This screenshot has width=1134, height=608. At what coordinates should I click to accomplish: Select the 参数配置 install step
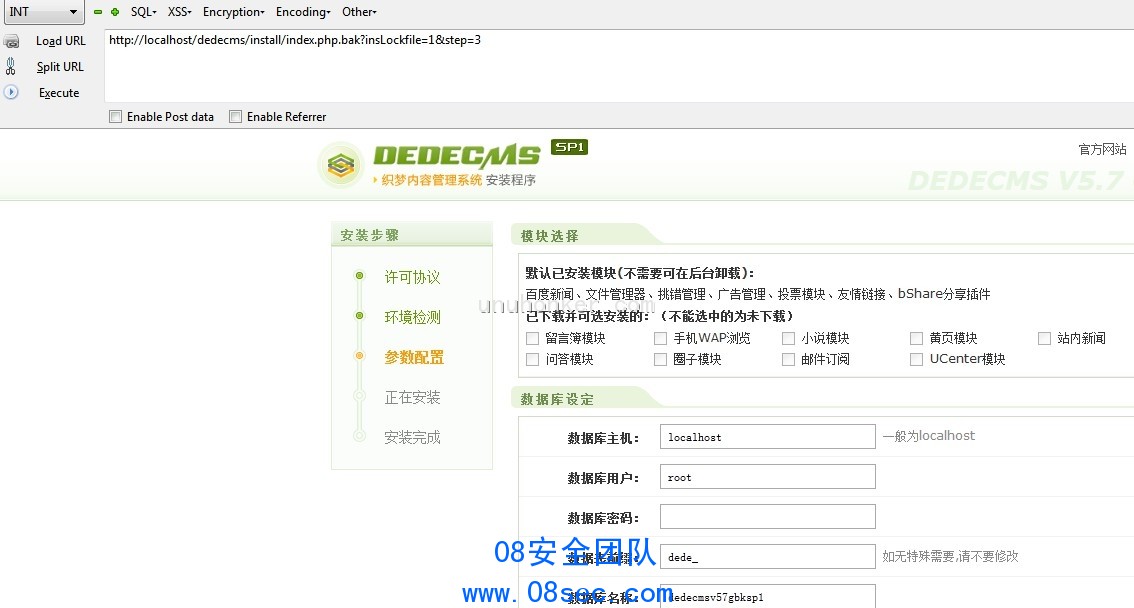pyautogui.click(x=414, y=357)
